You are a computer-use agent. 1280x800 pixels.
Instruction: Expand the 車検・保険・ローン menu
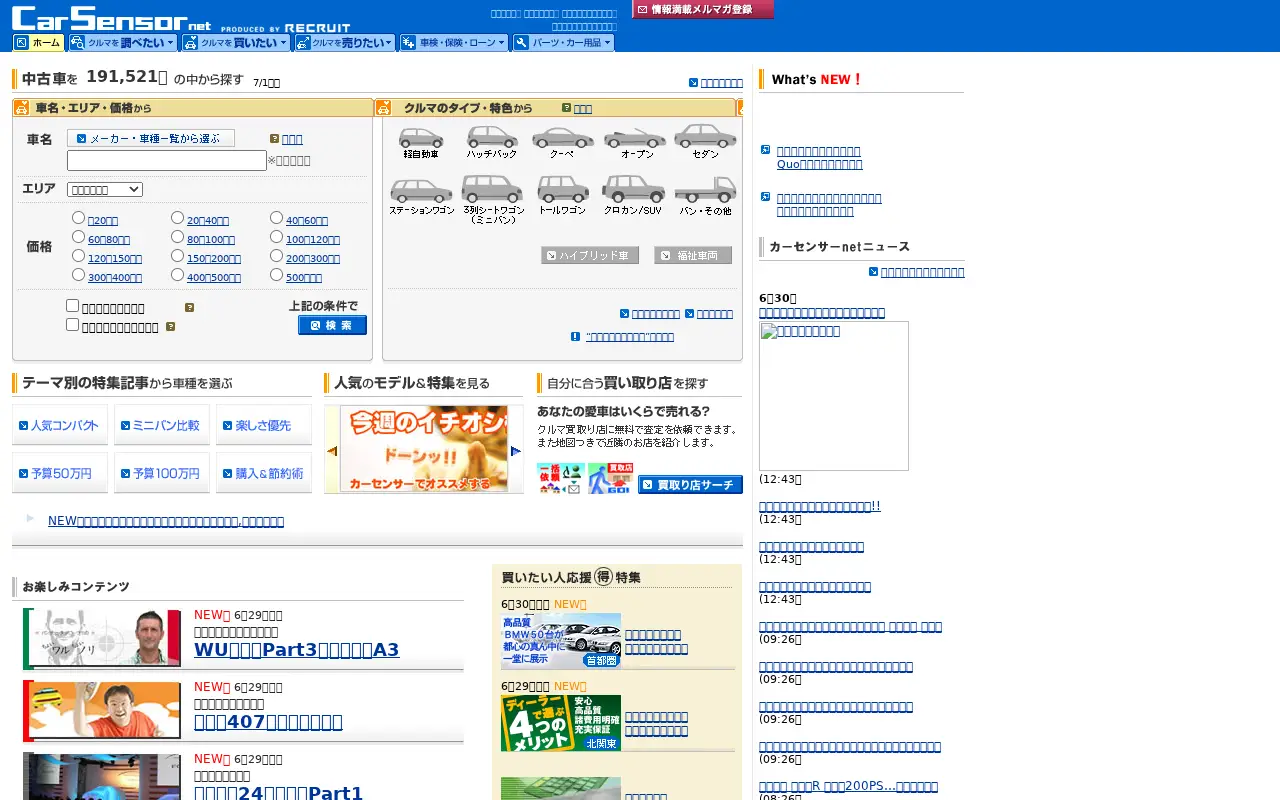[453, 43]
